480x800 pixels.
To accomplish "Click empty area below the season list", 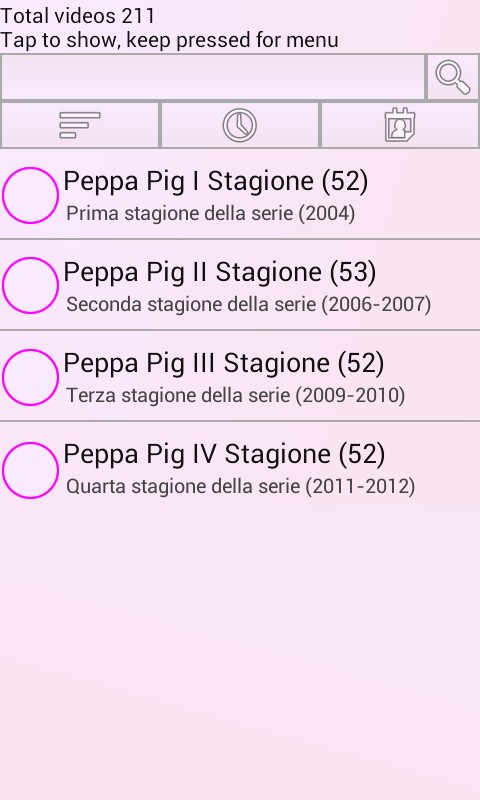I will (240, 653).
